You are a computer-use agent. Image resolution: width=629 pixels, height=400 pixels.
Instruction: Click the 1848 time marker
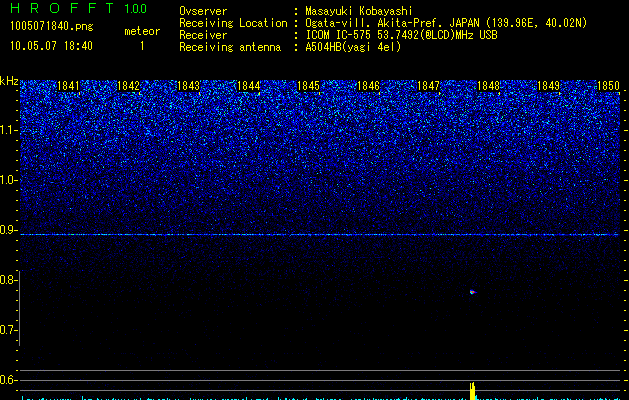click(x=488, y=86)
